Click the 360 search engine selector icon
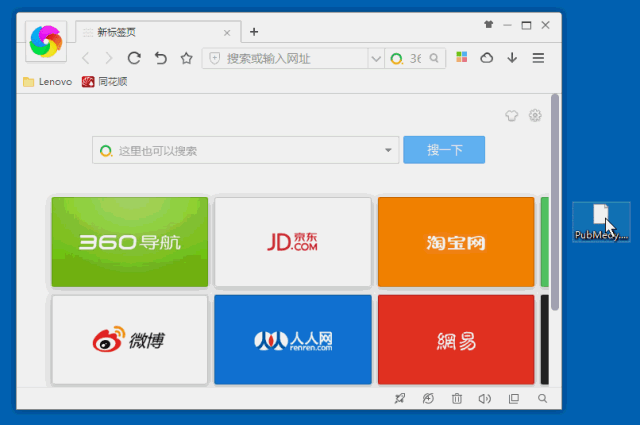 [396, 59]
